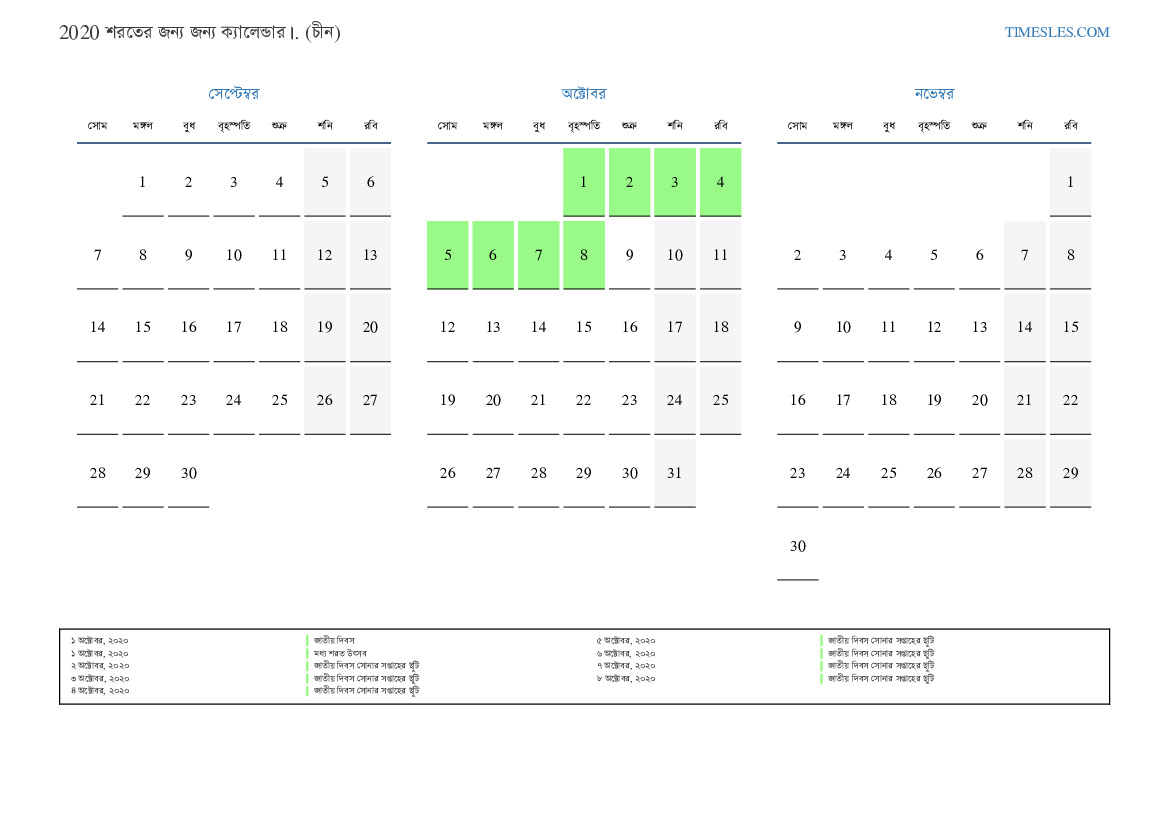Select October 9 in the calendar
This screenshot has width=1169, height=827.
point(629,255)
